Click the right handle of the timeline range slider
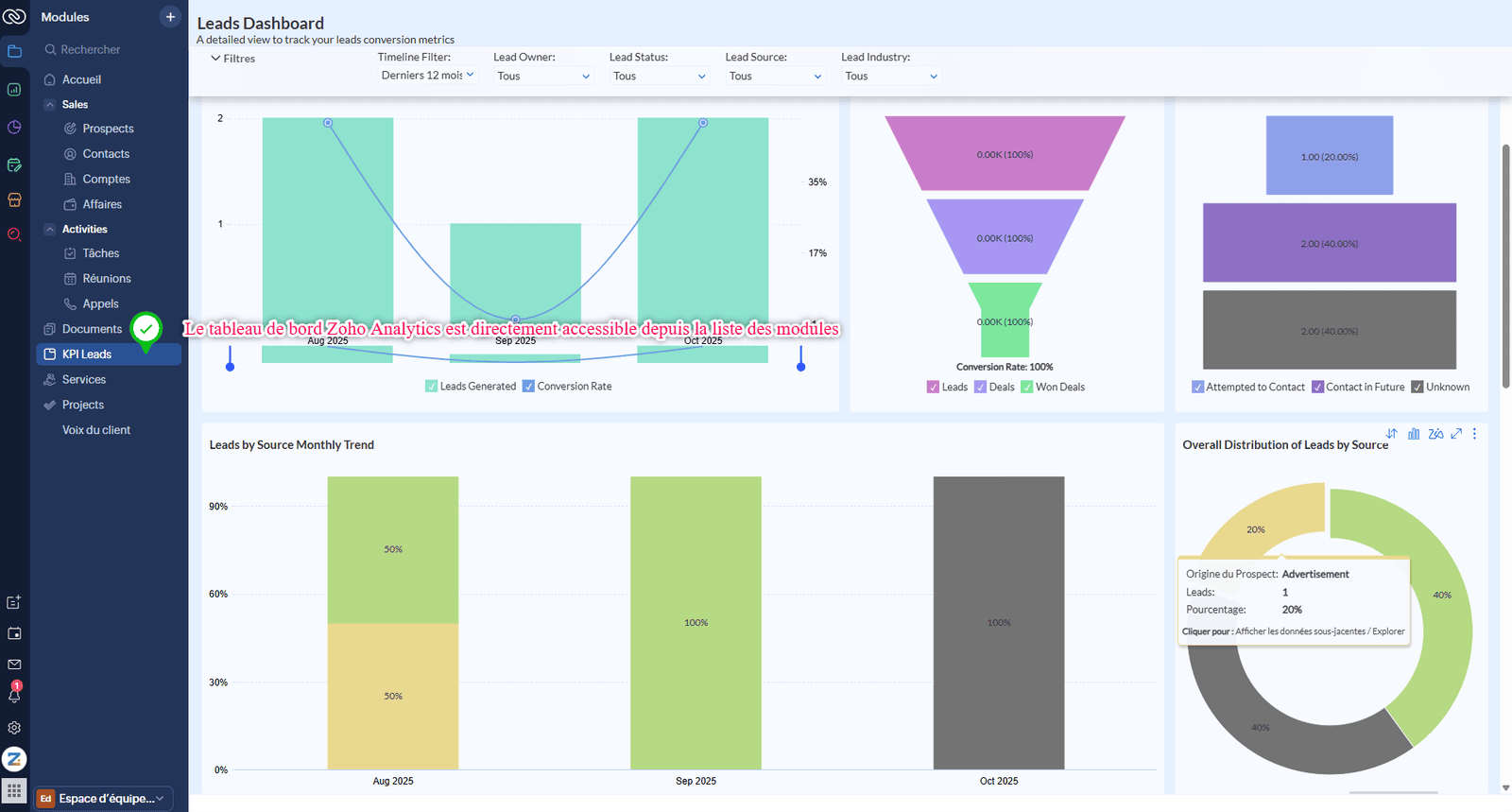1512x812 pixels. click(801, 366)
